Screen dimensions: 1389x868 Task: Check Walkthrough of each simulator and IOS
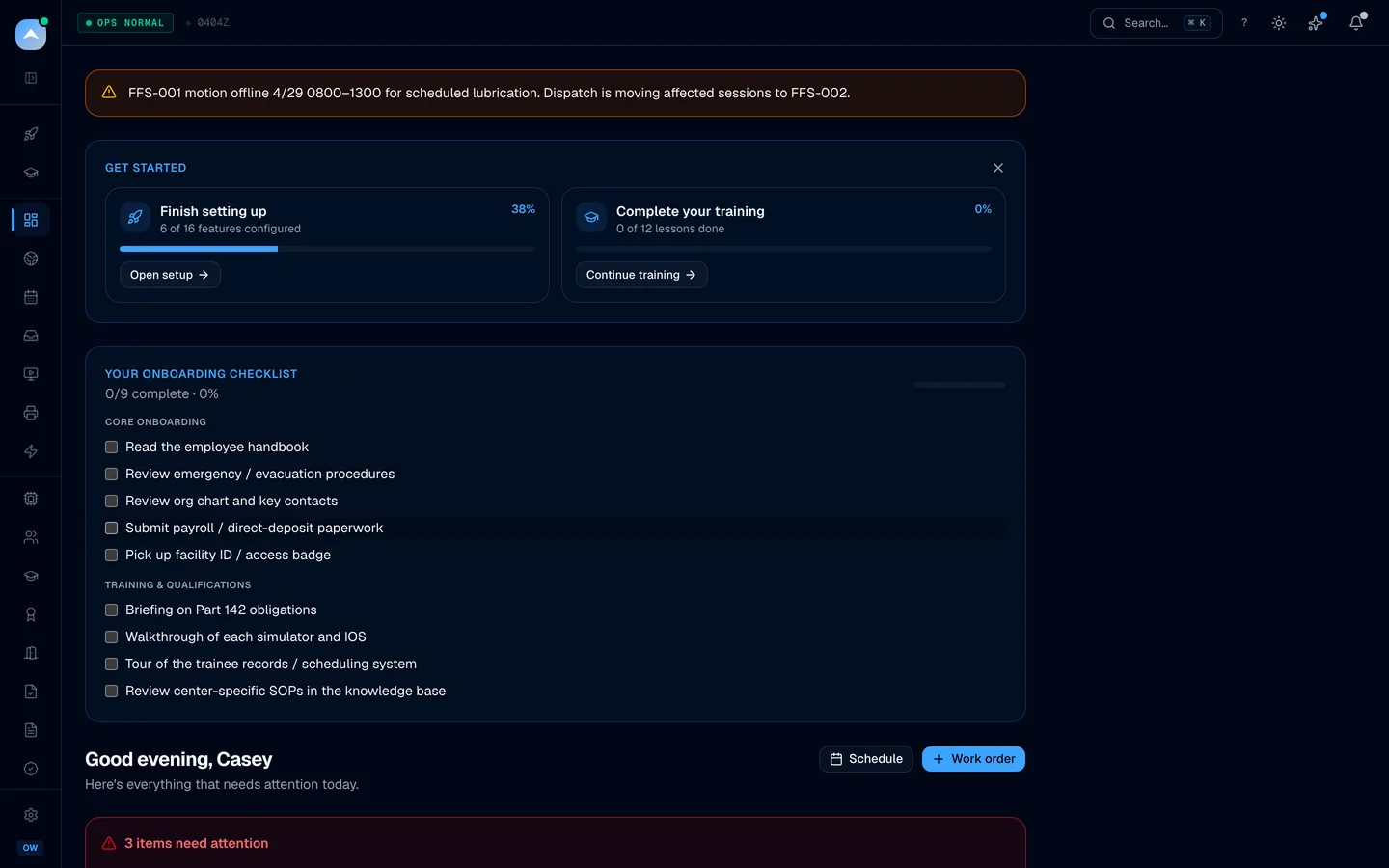(x=111, y=637)
